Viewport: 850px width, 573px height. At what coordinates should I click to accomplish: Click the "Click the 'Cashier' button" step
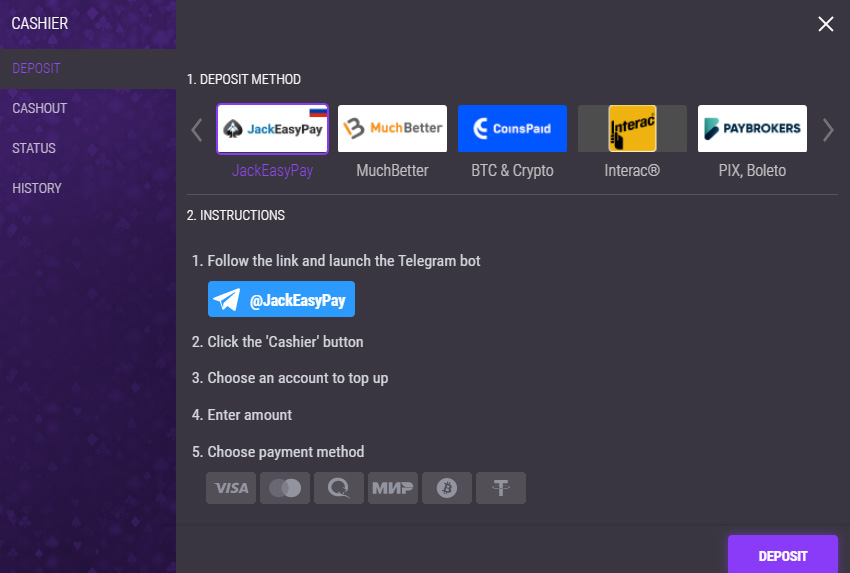(278, 342)
